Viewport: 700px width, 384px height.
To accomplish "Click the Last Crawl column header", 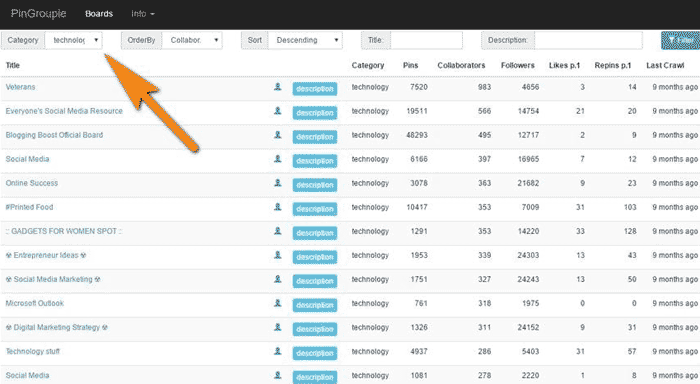I will tap(665, 65).
